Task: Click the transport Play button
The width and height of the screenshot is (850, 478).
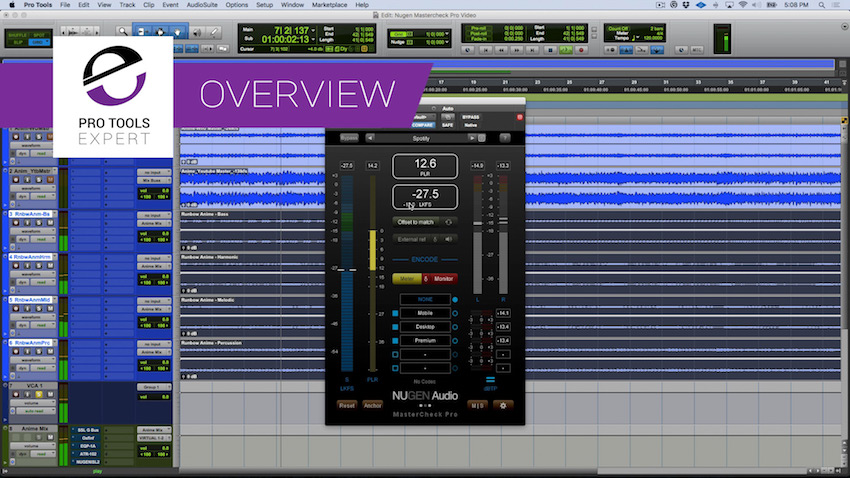Action: pos(565,50)
